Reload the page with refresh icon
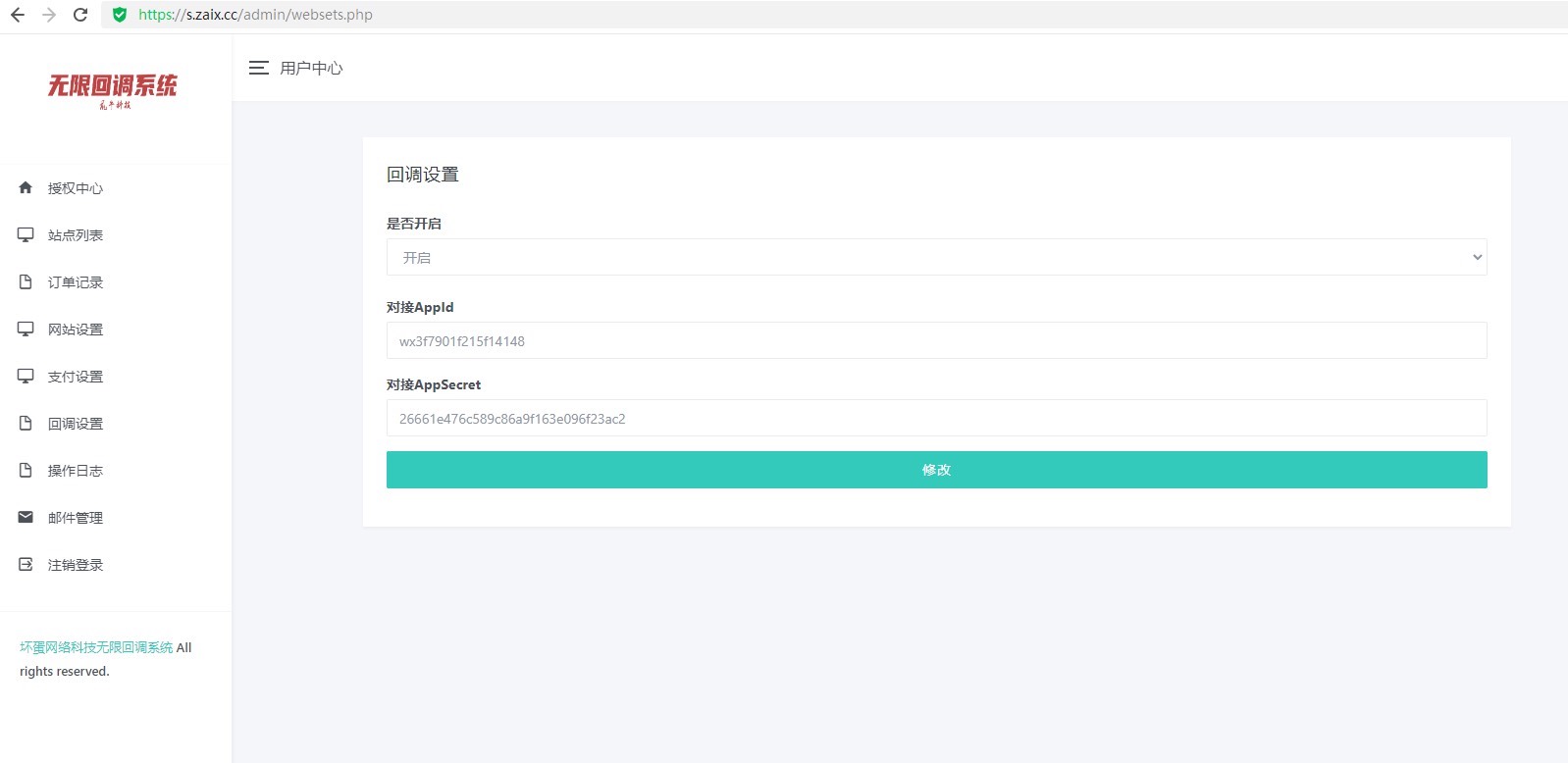Screen dimensions: 1568x763 point(80,15)
